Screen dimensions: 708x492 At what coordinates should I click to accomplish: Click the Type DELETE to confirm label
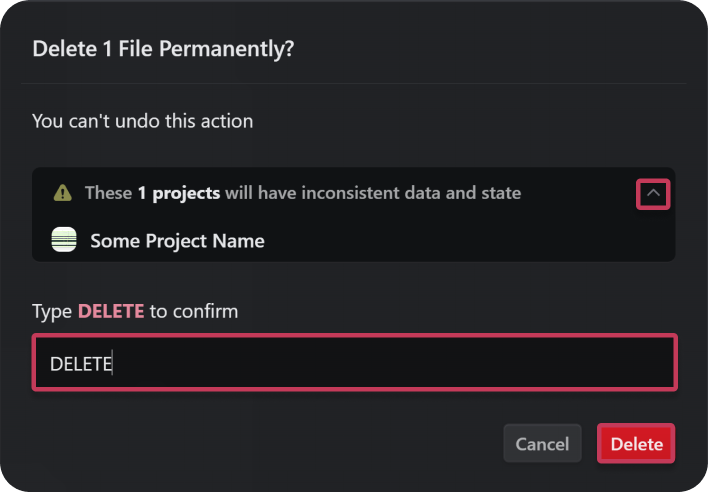pos(135,311)
